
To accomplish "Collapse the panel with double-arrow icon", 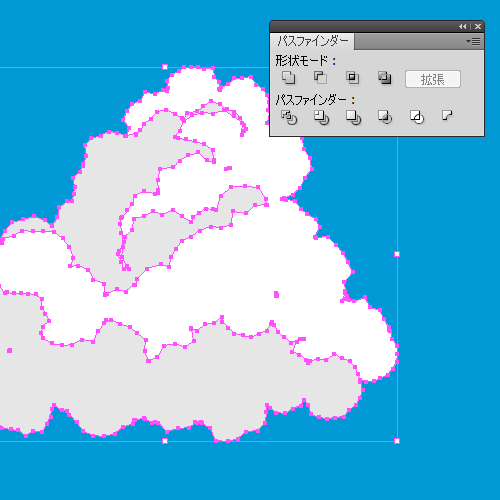I will [462, 26].
